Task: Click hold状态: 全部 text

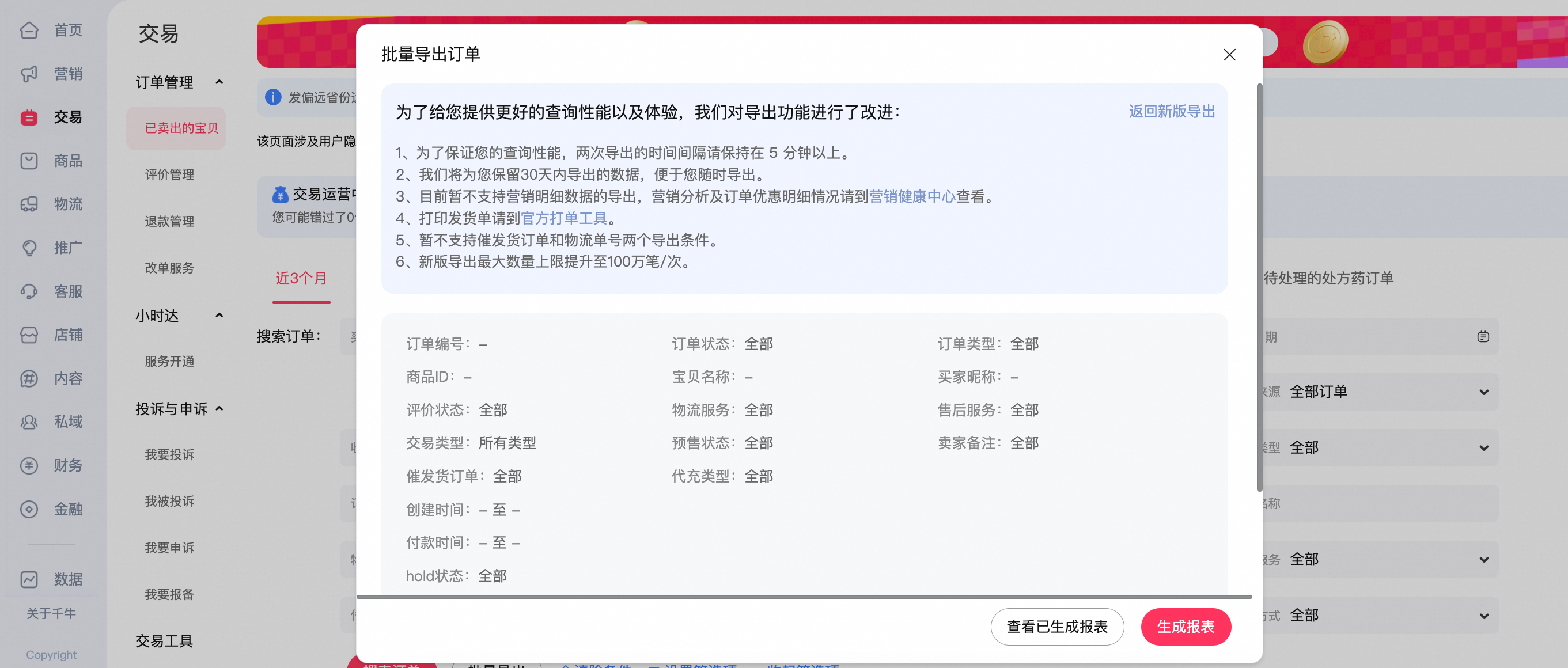Action: pyautogui.click(x=457, y=576)
